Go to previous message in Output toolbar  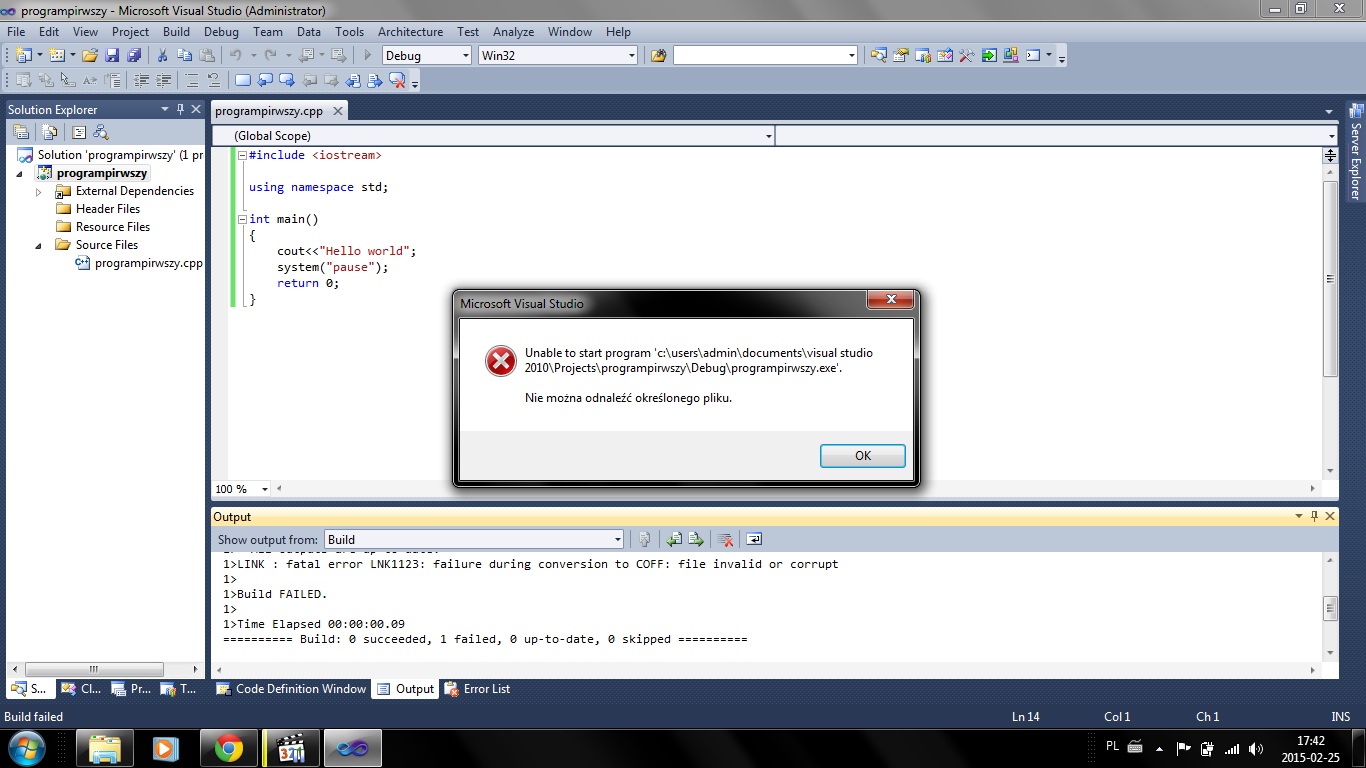point(674,539)
